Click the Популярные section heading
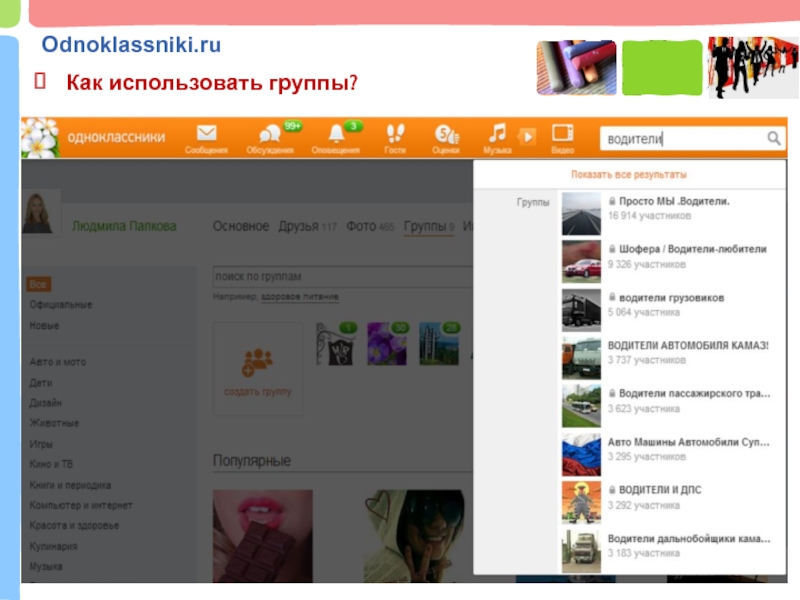Image resolution: width=800 pixels, height=600 pixels. click(252, 461)
